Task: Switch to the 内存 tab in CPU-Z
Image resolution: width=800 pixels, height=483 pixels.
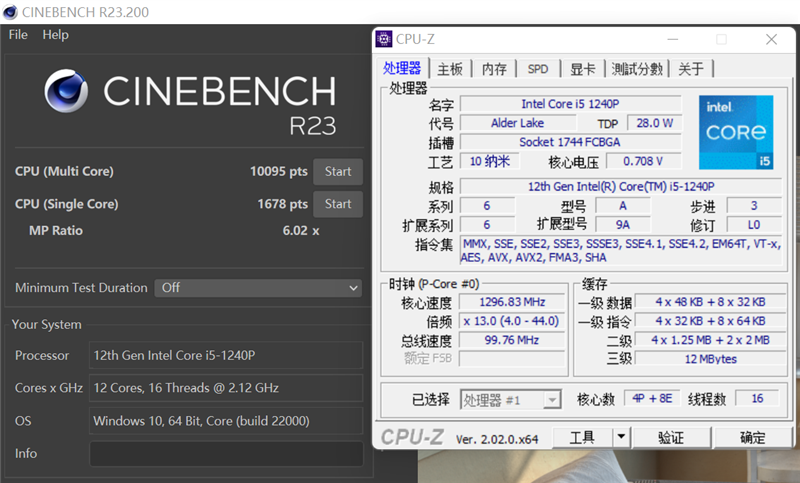Action: 494,69
